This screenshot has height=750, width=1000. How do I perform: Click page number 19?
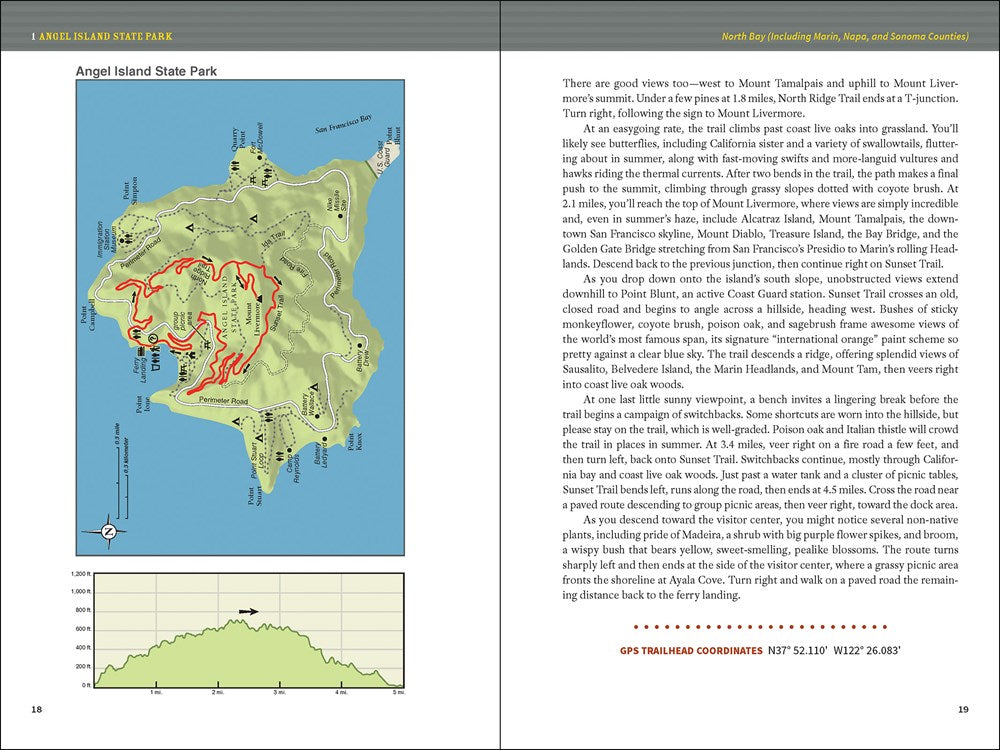962,709
